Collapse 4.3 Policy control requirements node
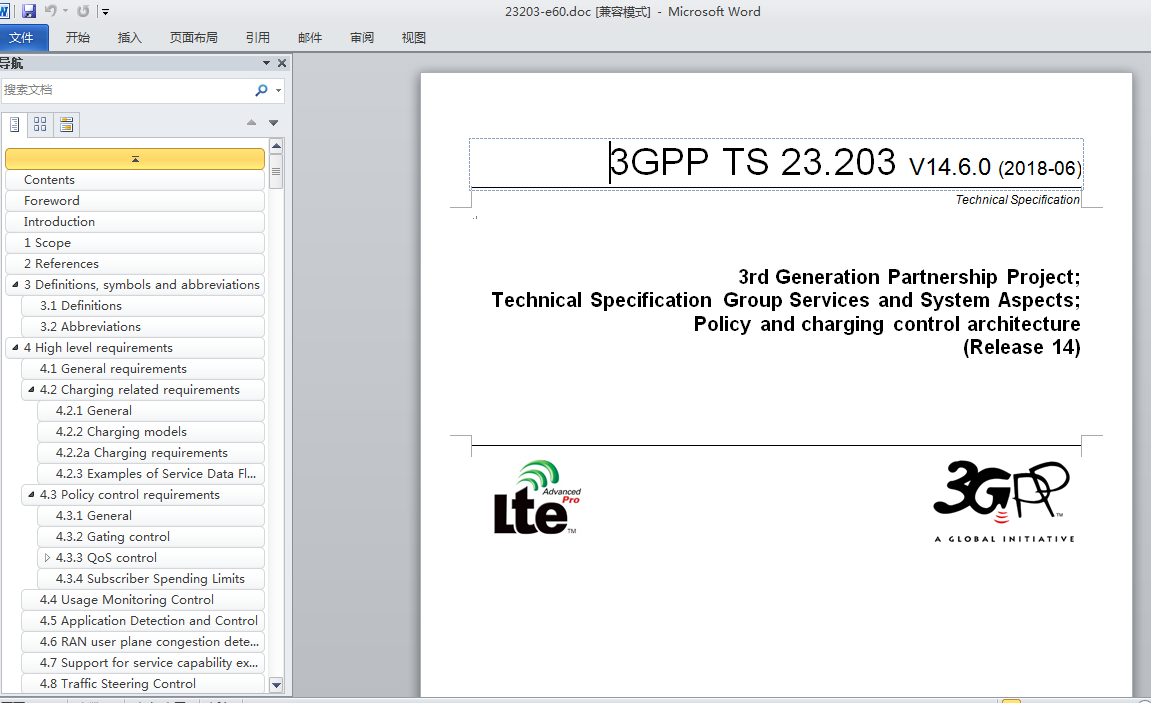The height and width of the screenshot is (703, 1151). pyautogui.click(x=31, y=495)
